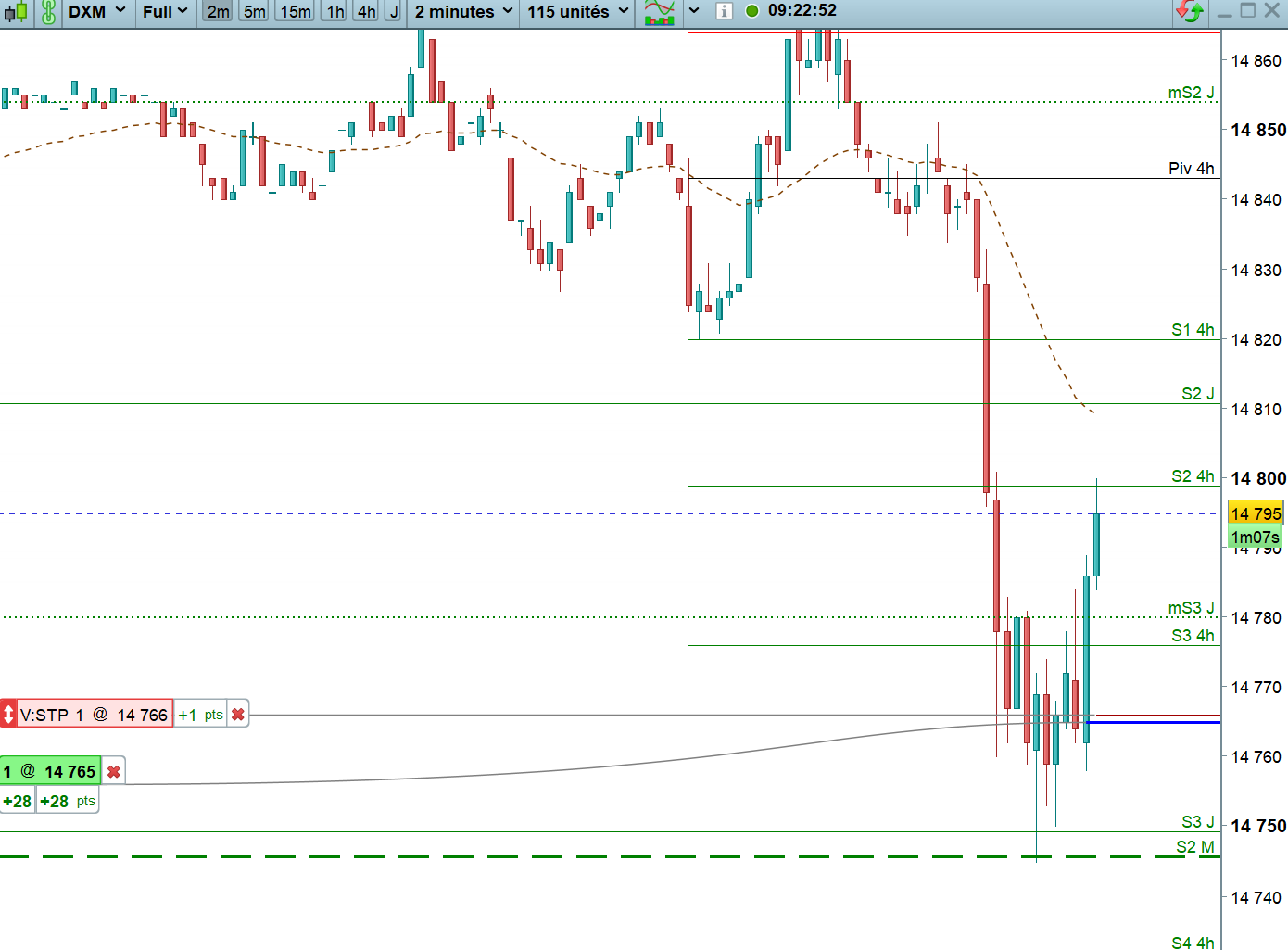Click the 'mS3 J' level label
Image resolution: width=1288 pixels, height=950 pixels.
(1192, 608)
